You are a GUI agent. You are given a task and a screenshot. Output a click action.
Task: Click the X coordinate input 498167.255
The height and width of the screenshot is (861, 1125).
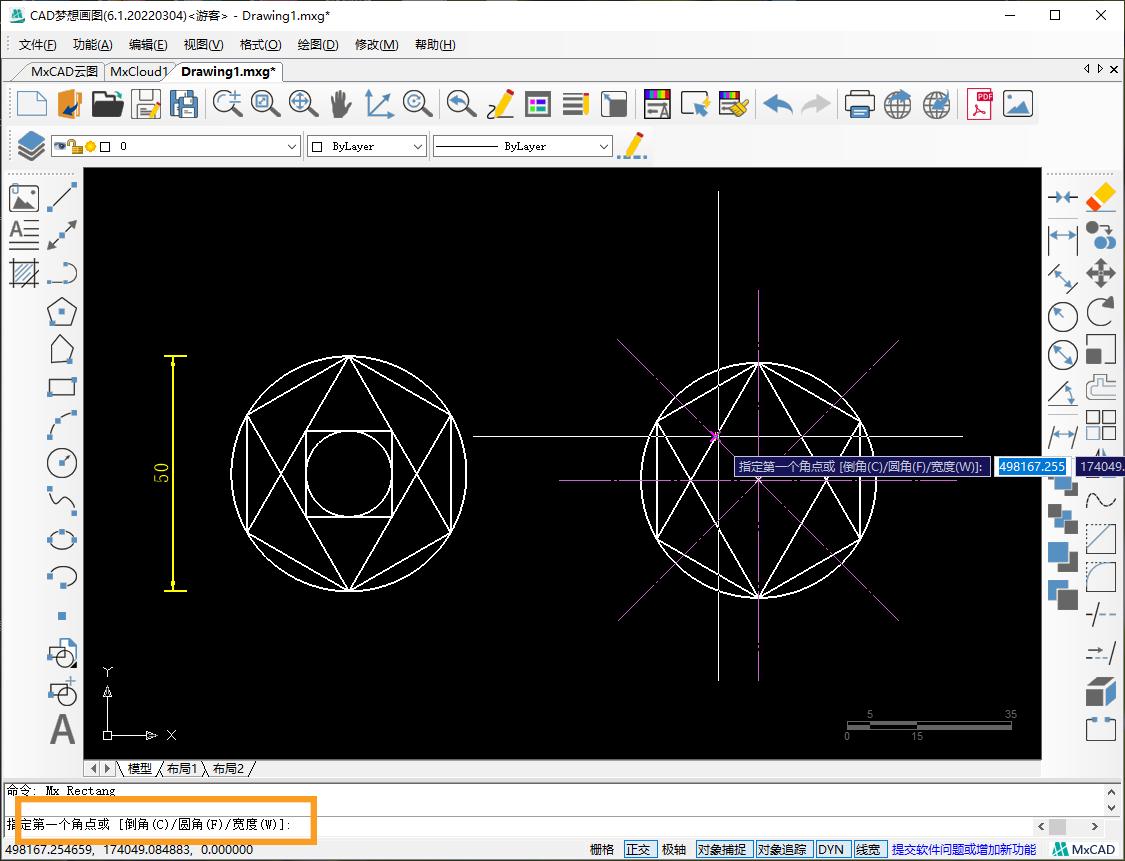click(x=1032, y=466)
